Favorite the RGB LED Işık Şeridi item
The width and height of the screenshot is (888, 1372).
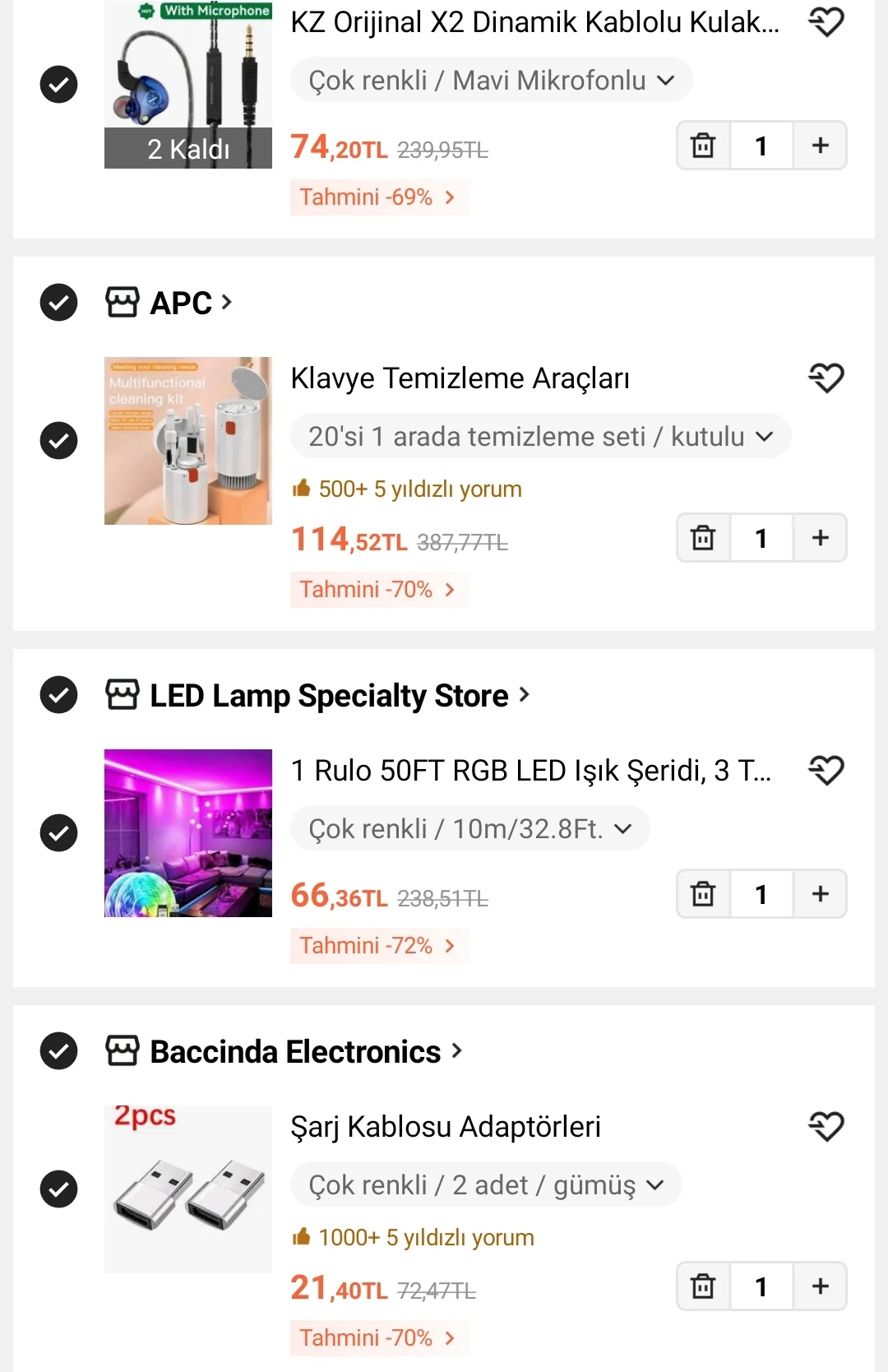click(x=826, y=771)
